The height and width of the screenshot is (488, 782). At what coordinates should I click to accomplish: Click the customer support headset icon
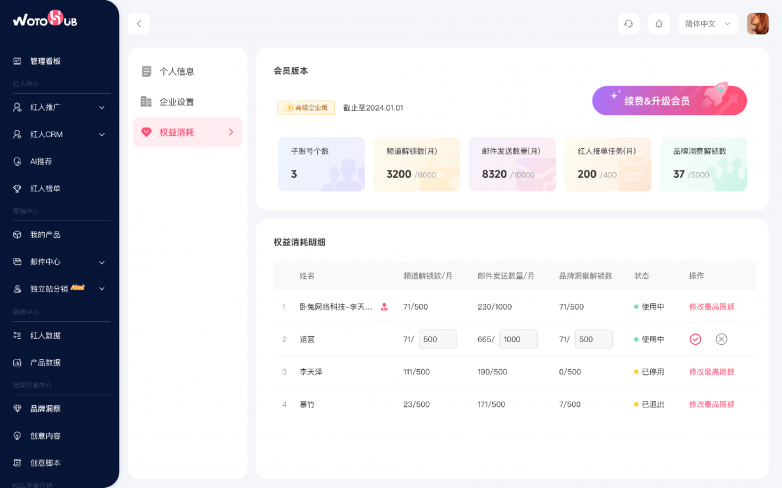coord(629,23)
